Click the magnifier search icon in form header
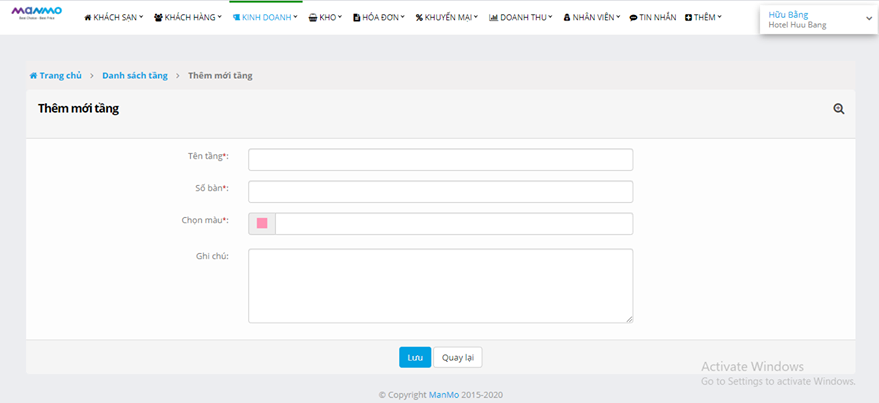This screenshot has width=879, height=403. (839, 109)
